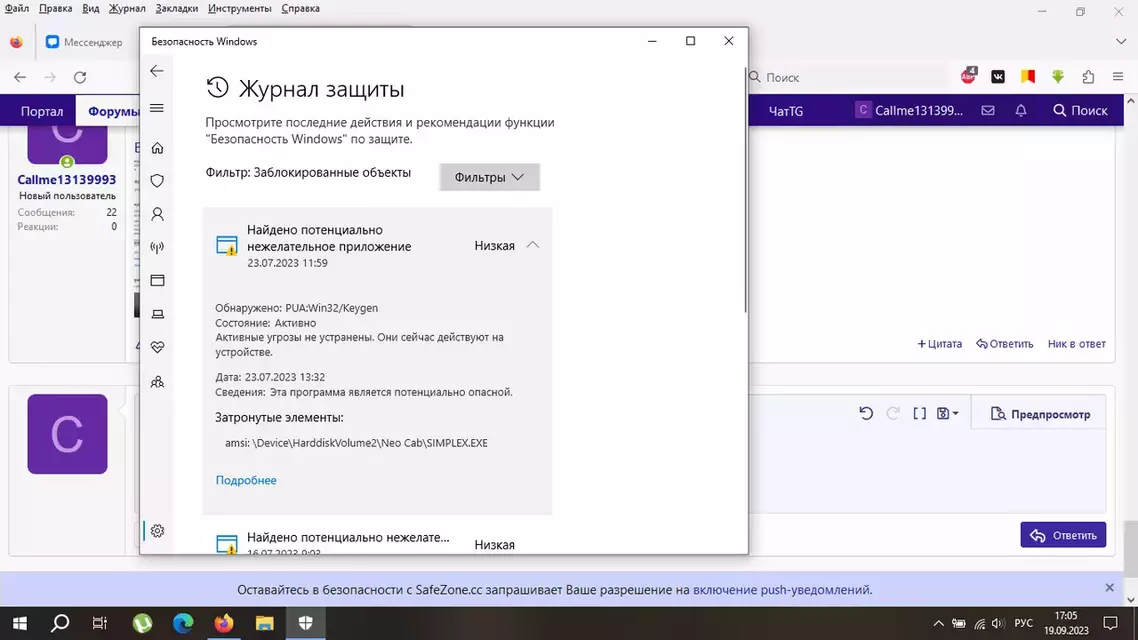Open the Вид menu
Image resolution: width=1138 pixels, height=640 pixels.
(x=91, y=9)
